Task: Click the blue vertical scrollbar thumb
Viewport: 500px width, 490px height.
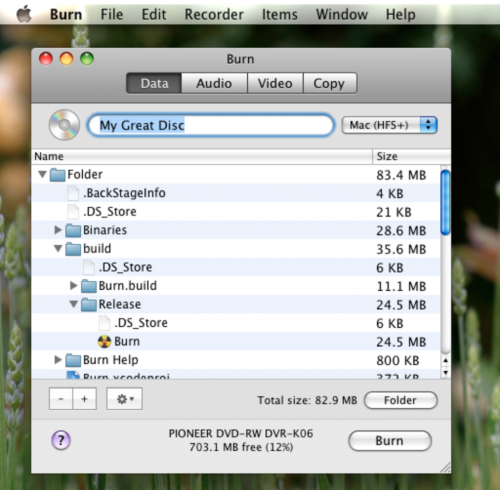Action: point(445,203)
